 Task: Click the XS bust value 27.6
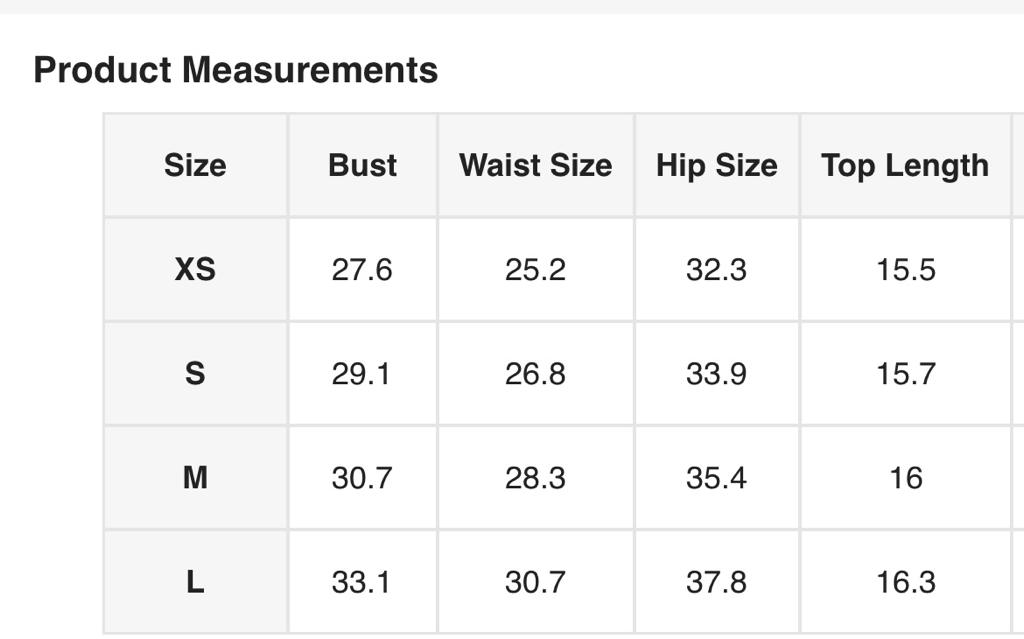click(362, 269)
